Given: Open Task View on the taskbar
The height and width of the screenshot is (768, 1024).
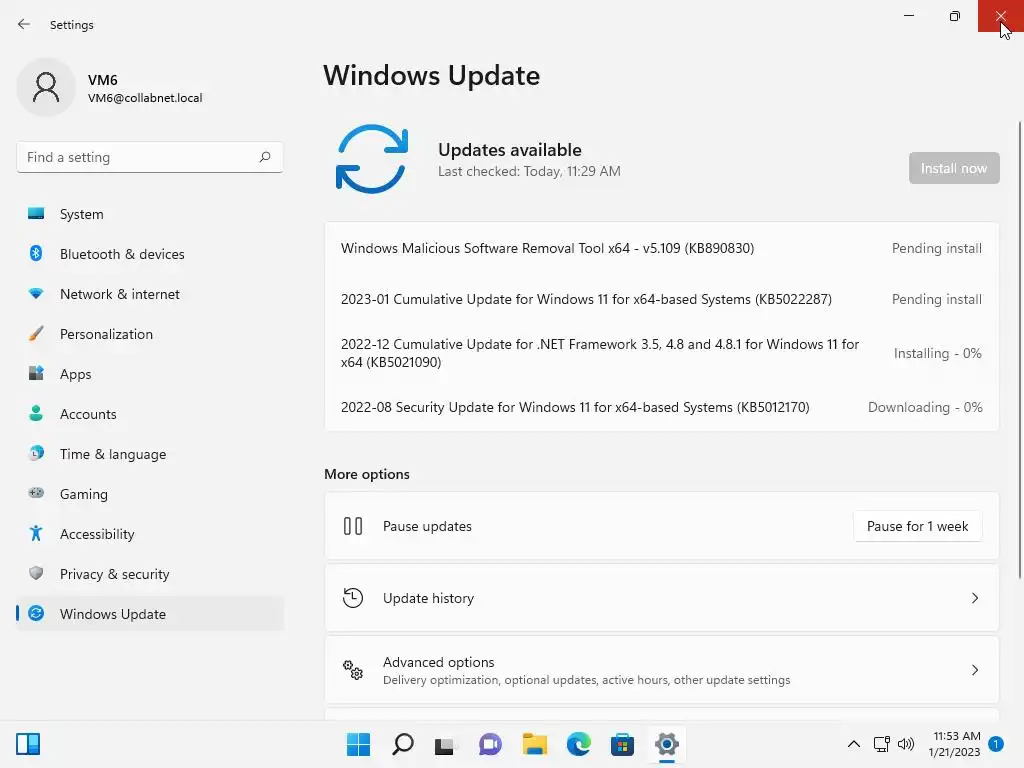Looking at the screenshot, I should pyautogui.click(x=445, y=744).
